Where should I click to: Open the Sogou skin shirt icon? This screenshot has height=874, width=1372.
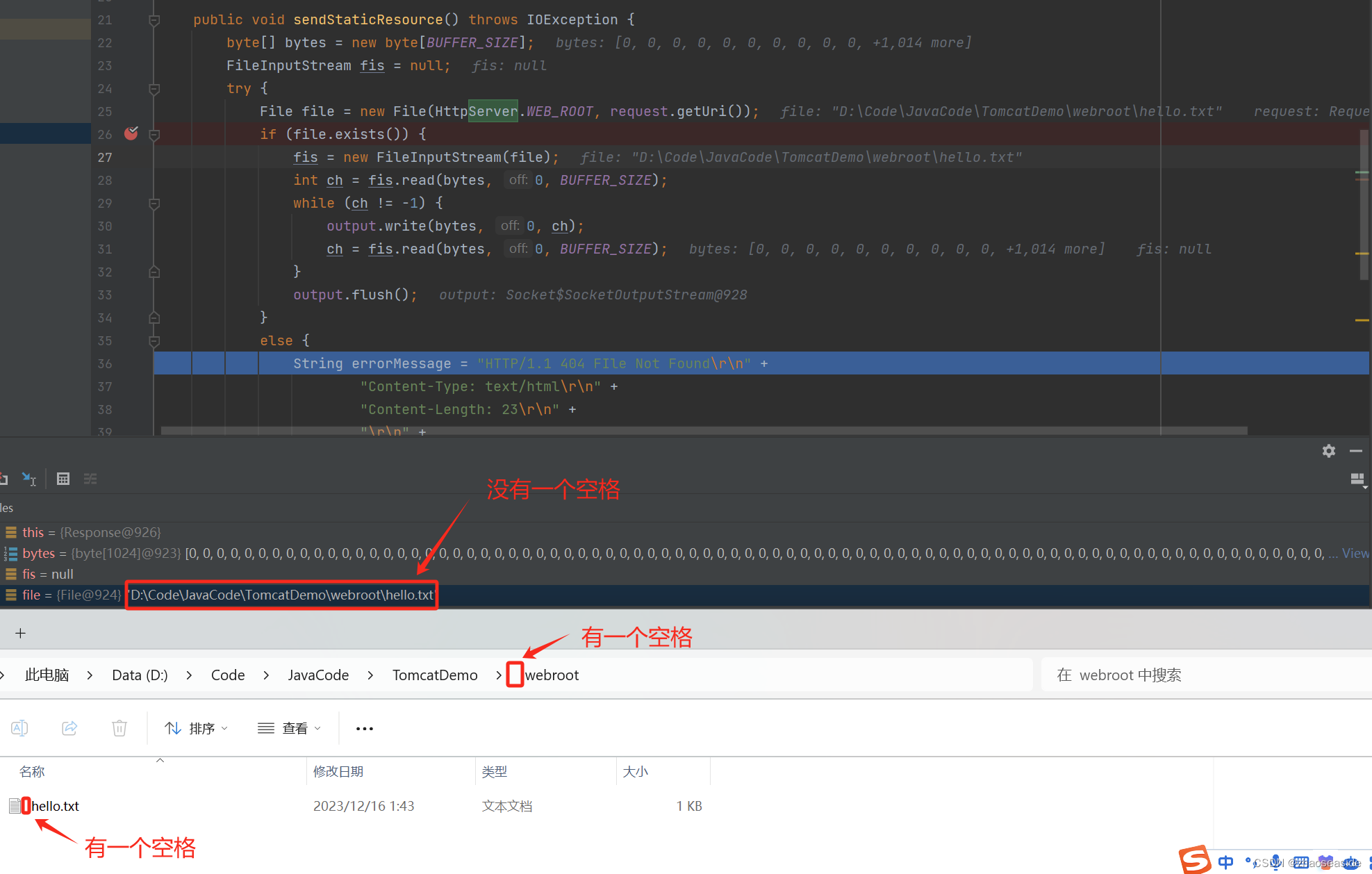click(1326, 862)
